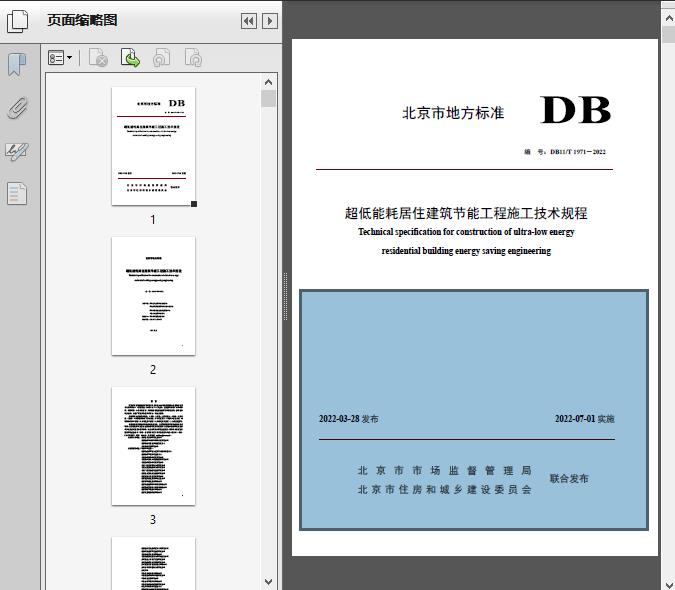The image size is (675, 590).
Task: Click the "页面缩略图" panel title
Action: [x=82, y=20]
